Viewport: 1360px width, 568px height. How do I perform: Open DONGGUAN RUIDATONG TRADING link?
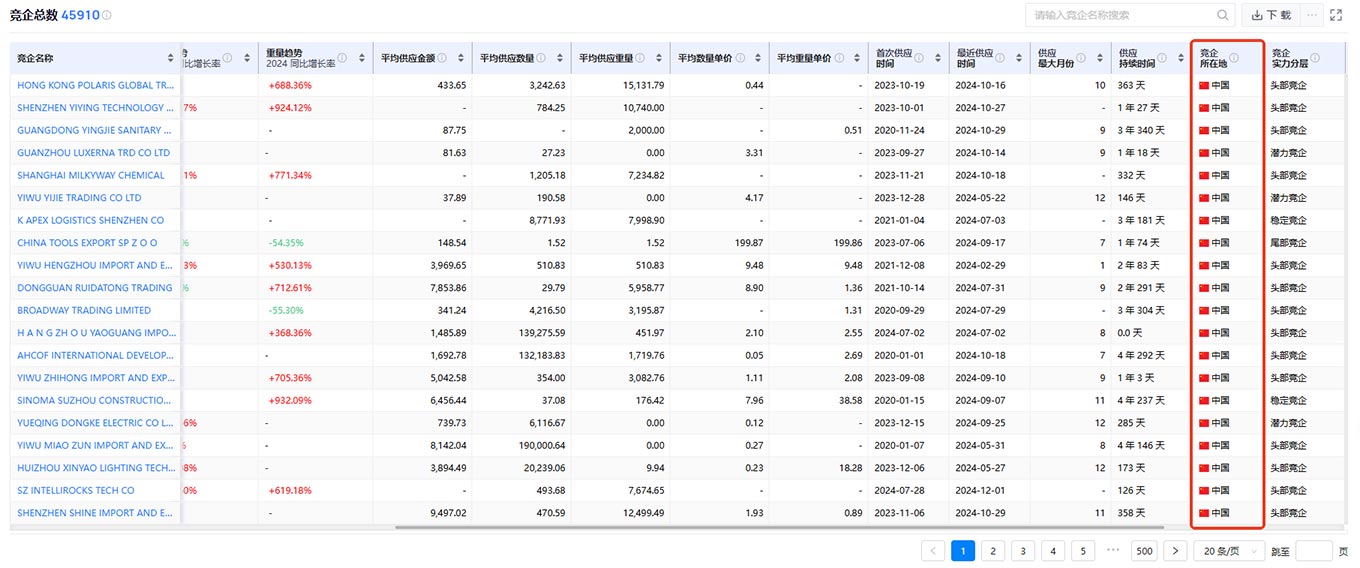tap(95, 288)
